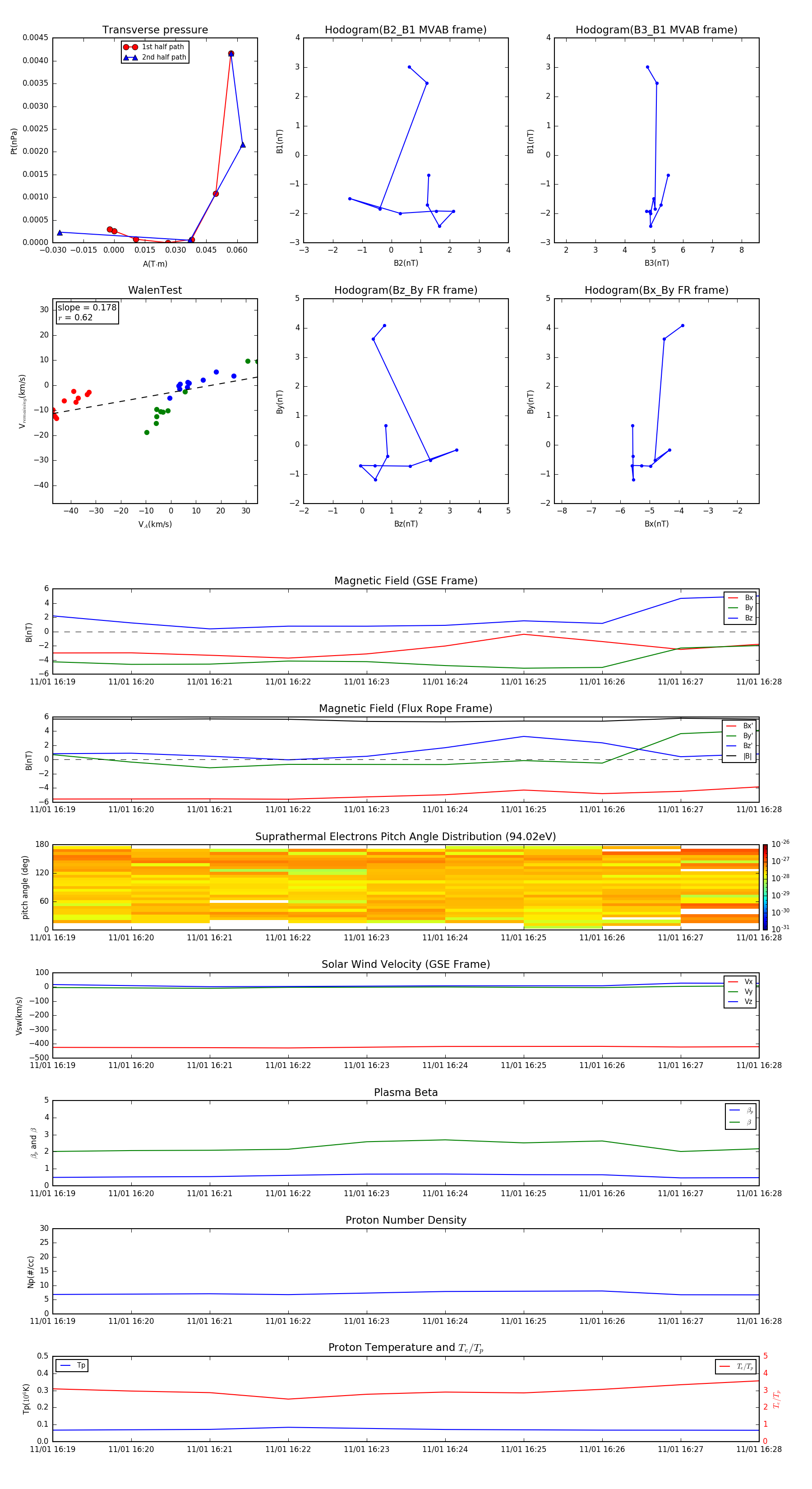Select "Vz" in the velocity legend
This screenshot has width=812, height=1489.
[x=741, y=1002]
